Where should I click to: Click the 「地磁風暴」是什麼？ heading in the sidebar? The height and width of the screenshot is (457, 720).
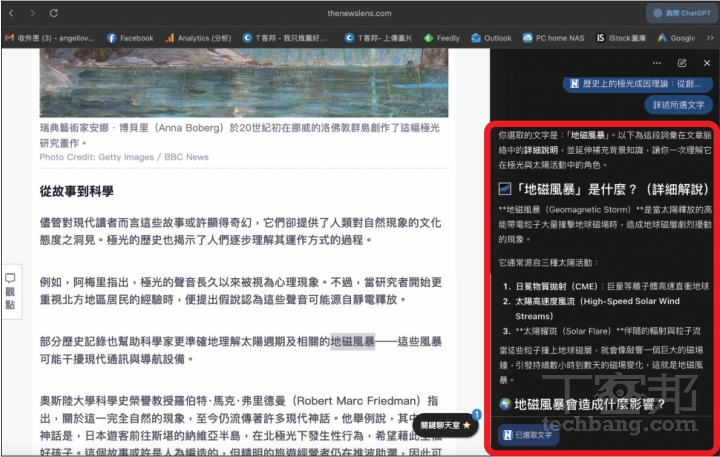[x=604, y=189]
